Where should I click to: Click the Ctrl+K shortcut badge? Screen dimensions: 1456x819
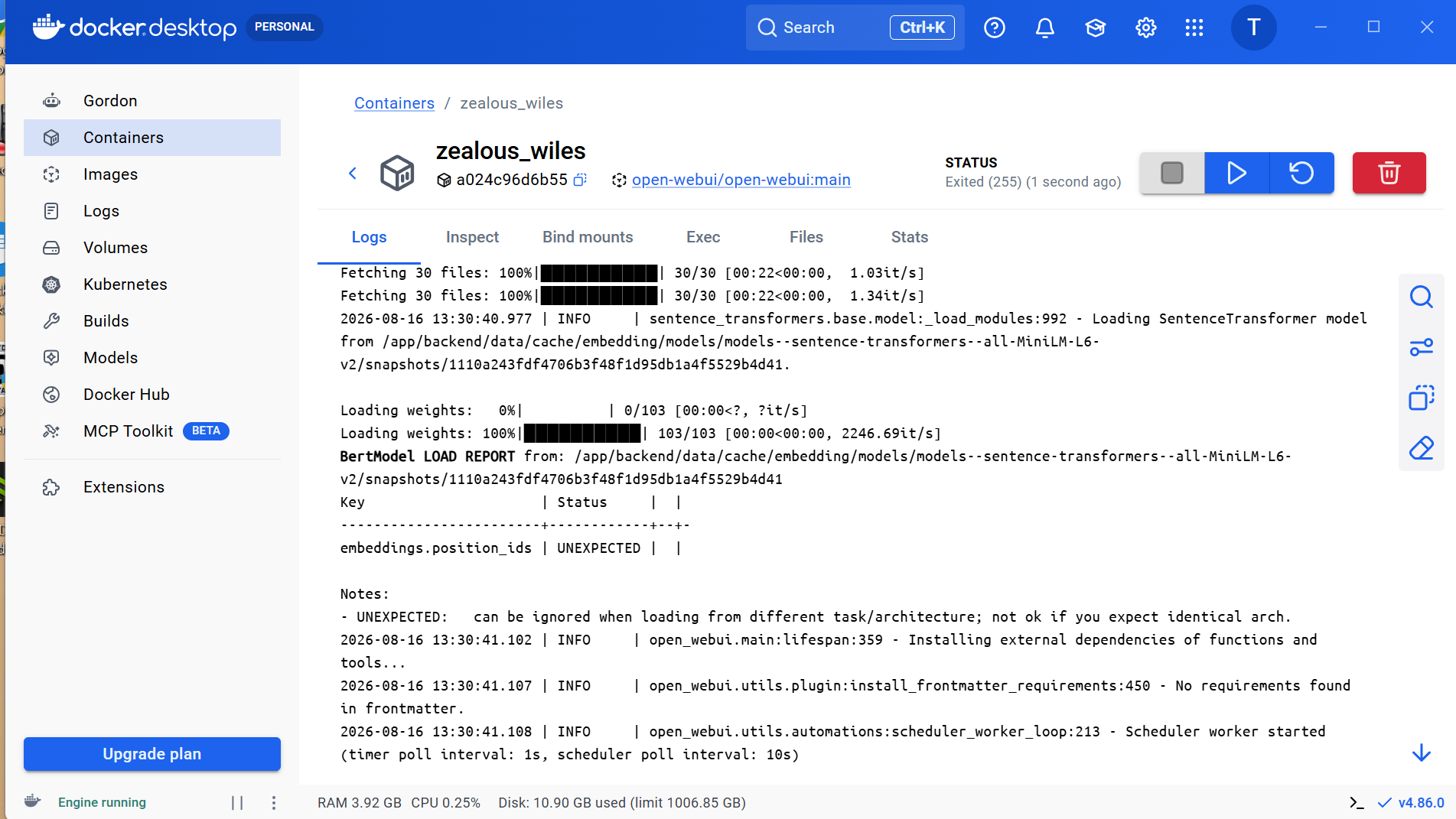tap(922, 28)
